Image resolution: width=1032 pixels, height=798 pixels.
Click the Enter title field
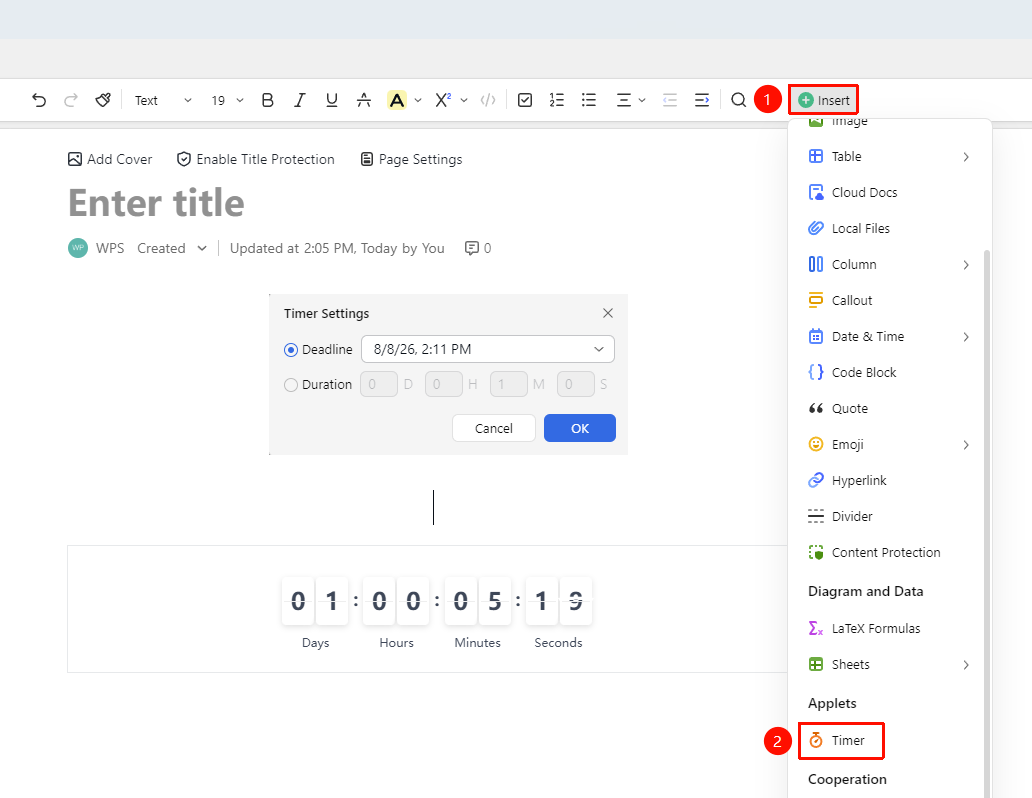coord(157,203)
